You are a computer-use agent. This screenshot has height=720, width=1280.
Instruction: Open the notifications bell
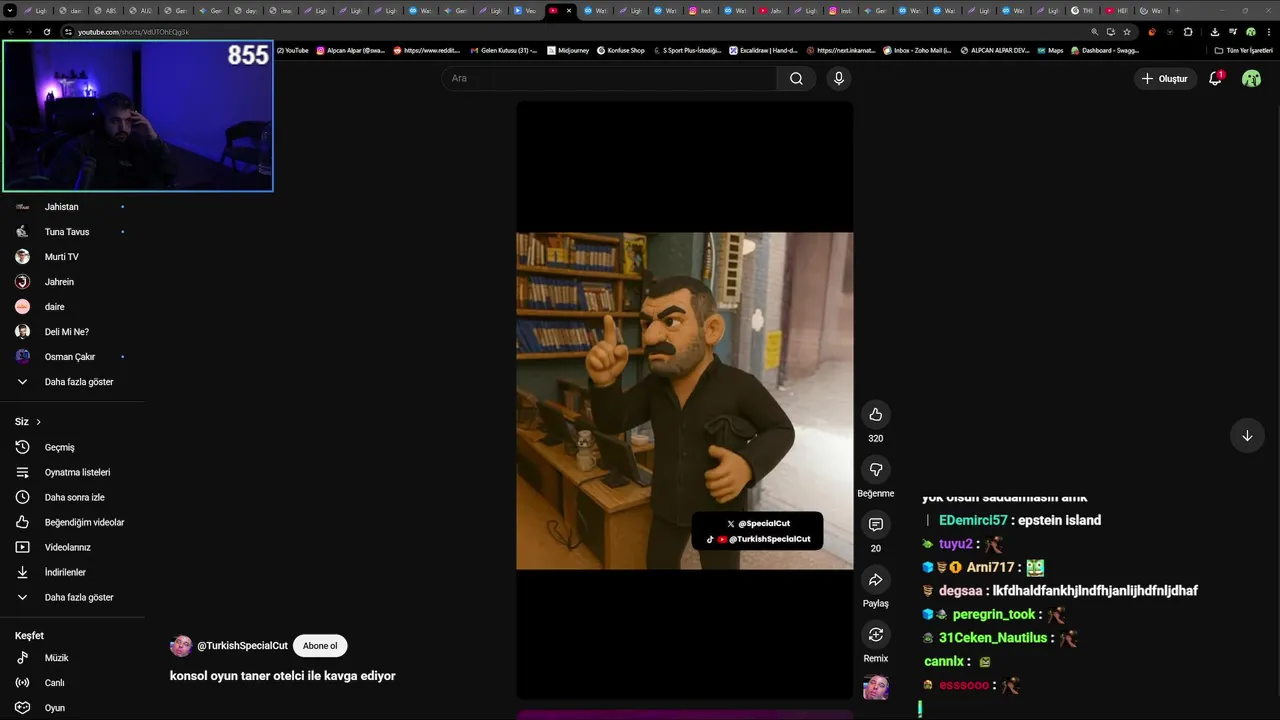coord(1215,78)
